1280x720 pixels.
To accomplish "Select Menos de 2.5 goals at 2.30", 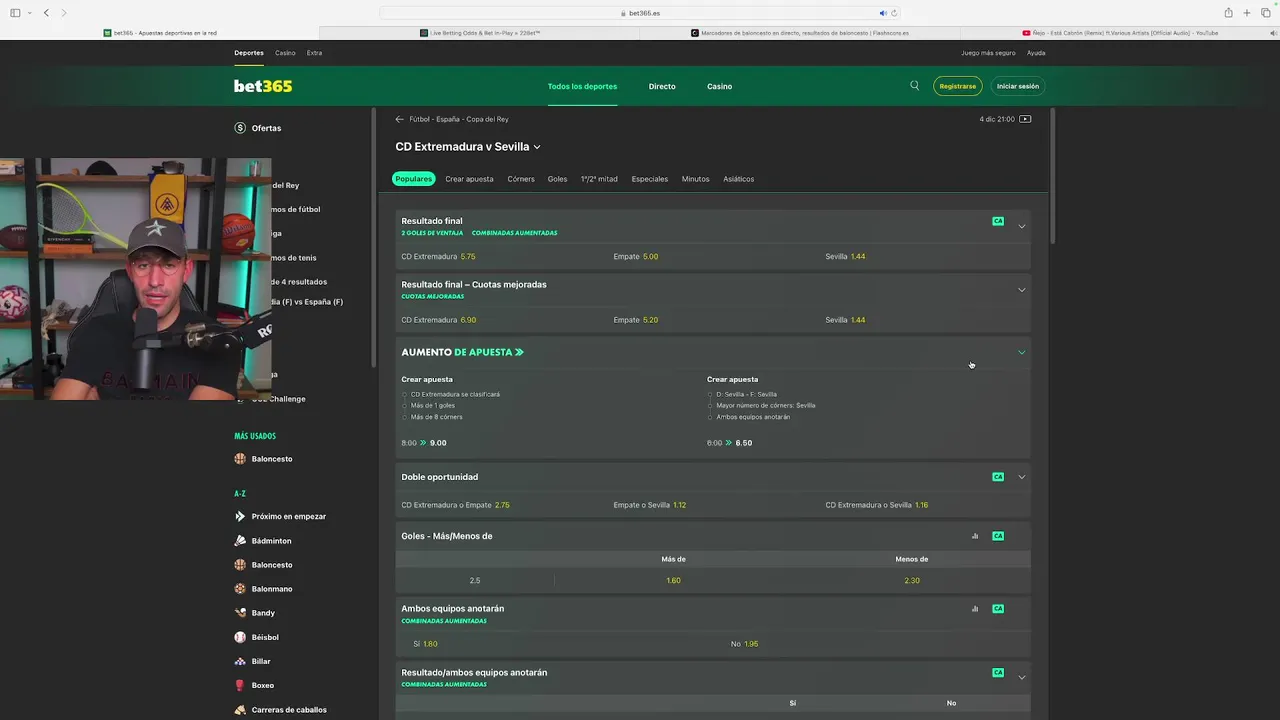I will tap(912, 581).
